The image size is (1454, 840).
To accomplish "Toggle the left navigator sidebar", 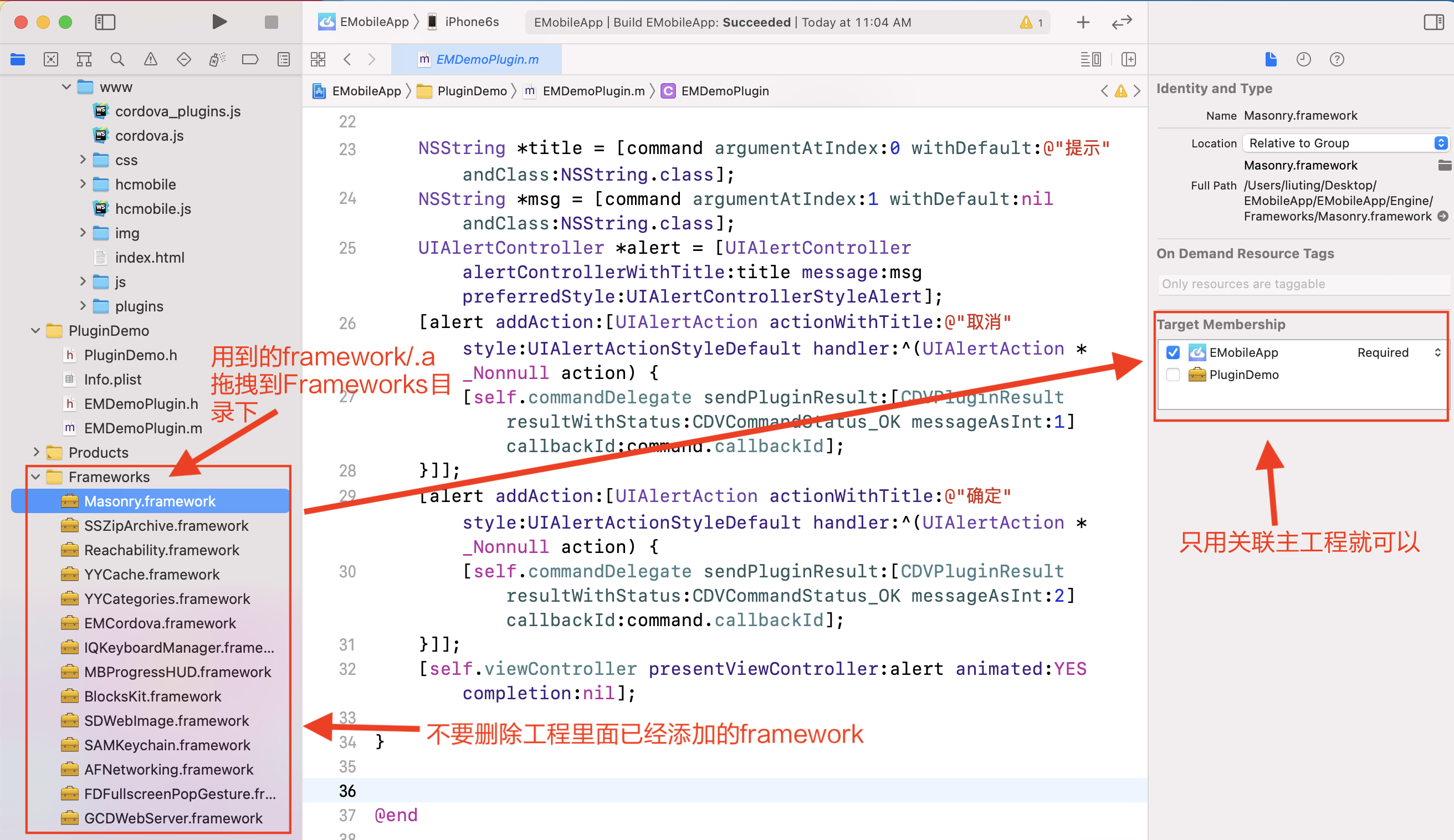I will pyautogui.click(x=105, y=22).
